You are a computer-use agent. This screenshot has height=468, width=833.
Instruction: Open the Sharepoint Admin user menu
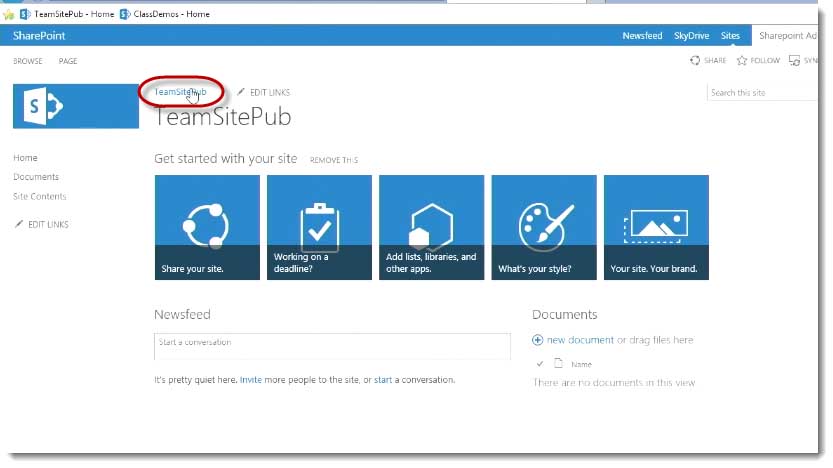point(787,36)
